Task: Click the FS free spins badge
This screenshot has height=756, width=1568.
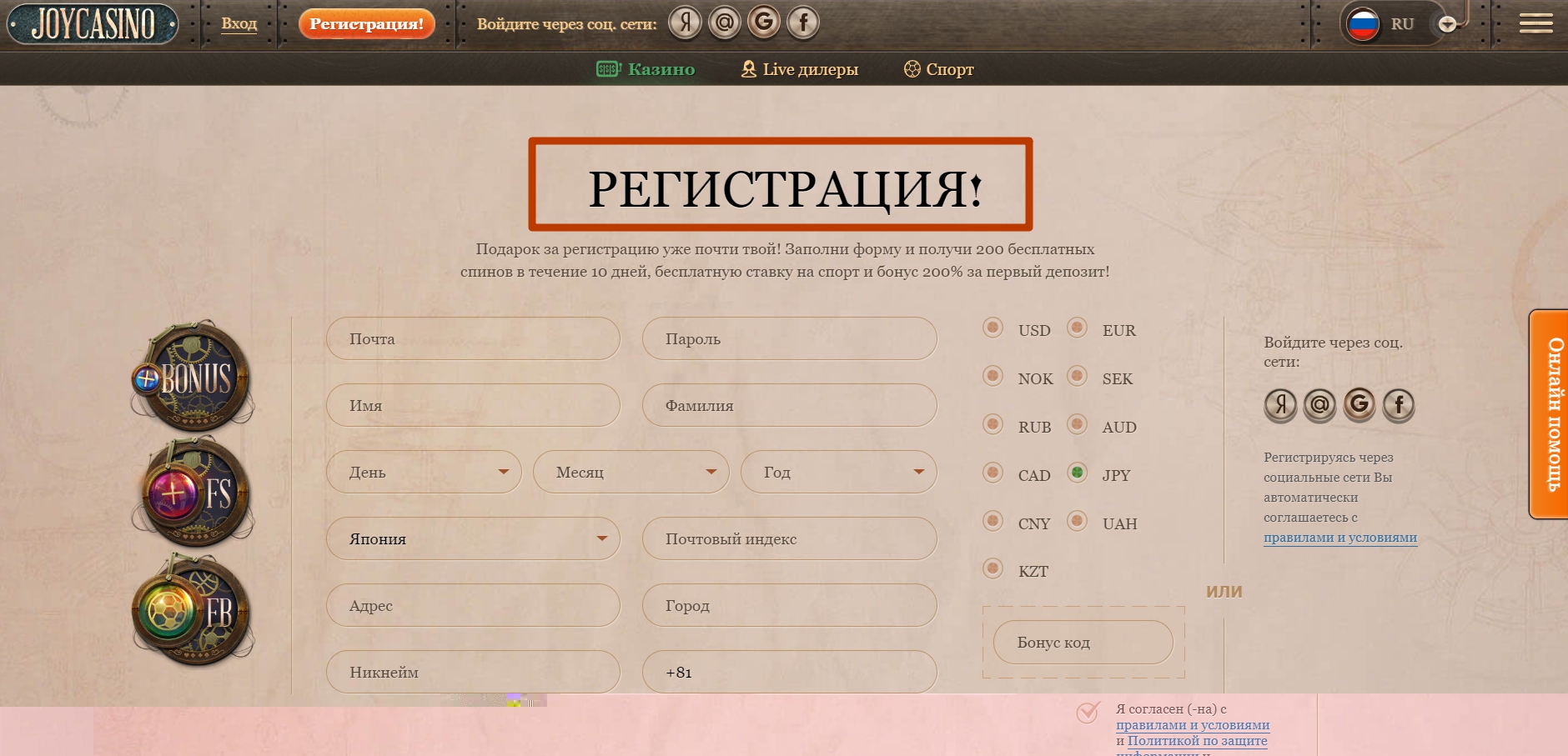Action: 193,493
